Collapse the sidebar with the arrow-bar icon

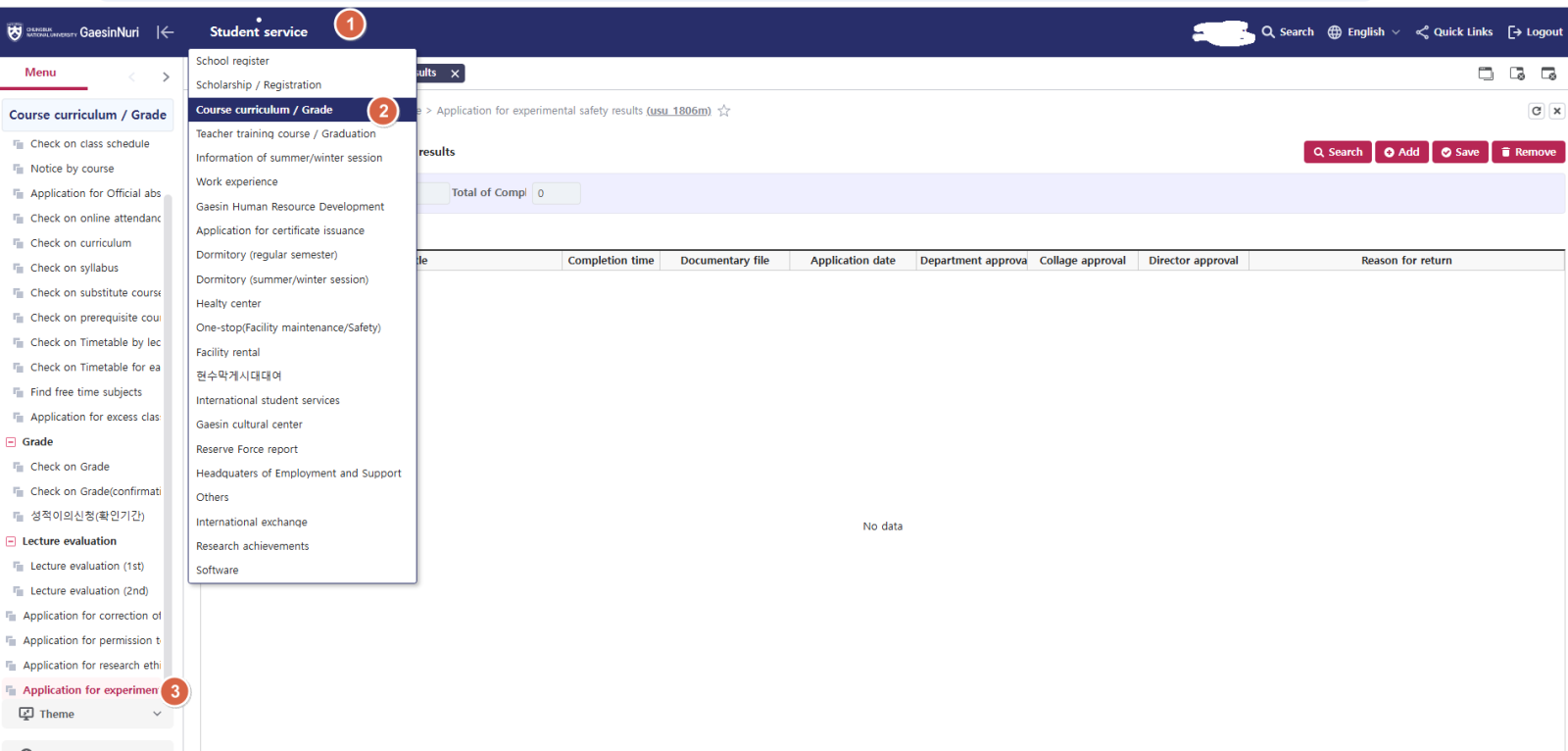tap(166, 32)
